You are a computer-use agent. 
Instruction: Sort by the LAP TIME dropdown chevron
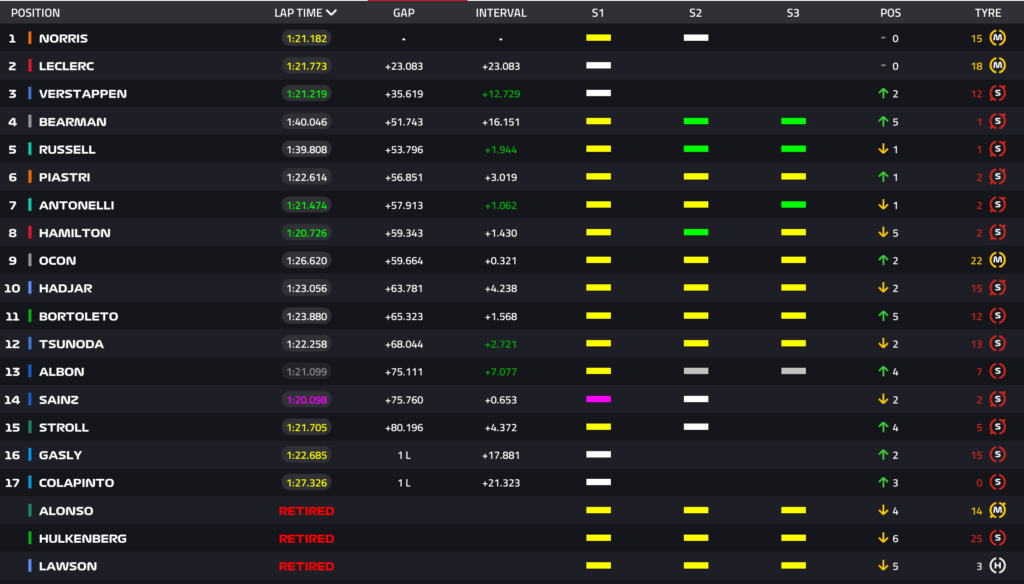coord(331,13)
